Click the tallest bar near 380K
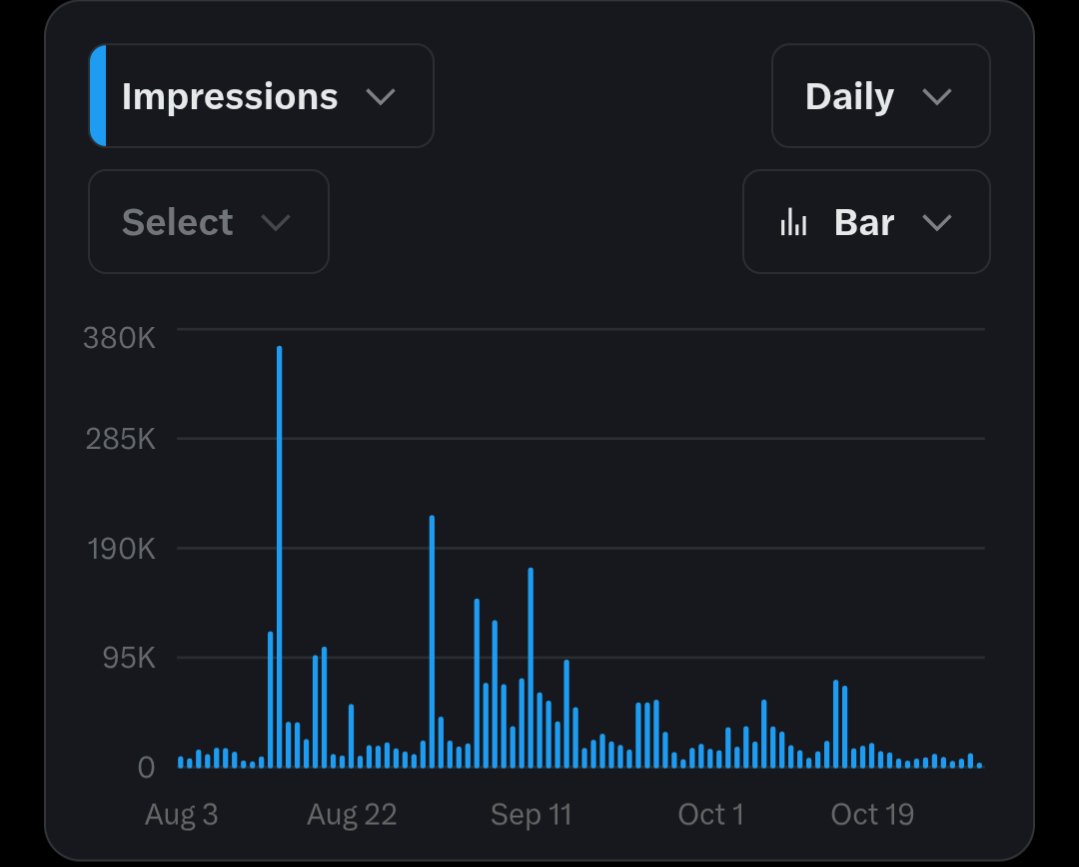 click(x=279, y=557)
